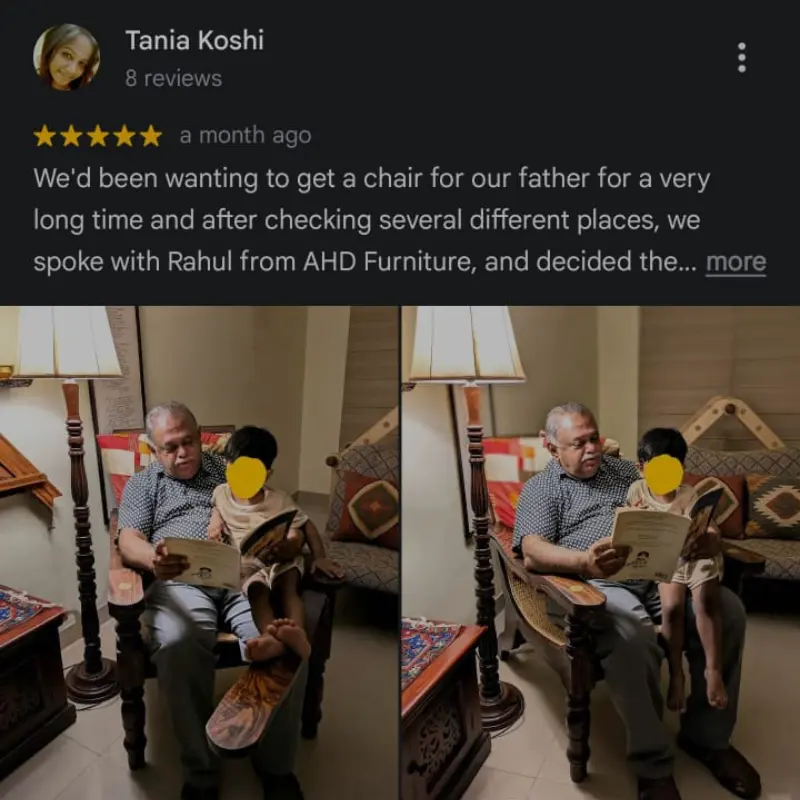
Task: Open the left review photo
Action: click(x=199, y=553)
